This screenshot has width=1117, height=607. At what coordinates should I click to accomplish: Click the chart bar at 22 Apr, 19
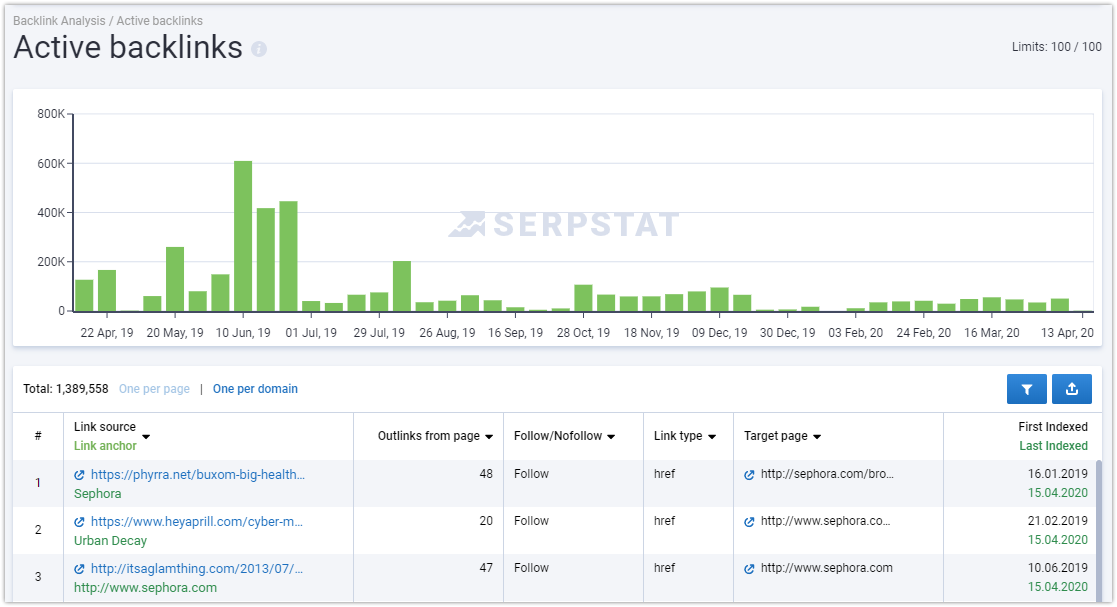(x=107, y=291)
